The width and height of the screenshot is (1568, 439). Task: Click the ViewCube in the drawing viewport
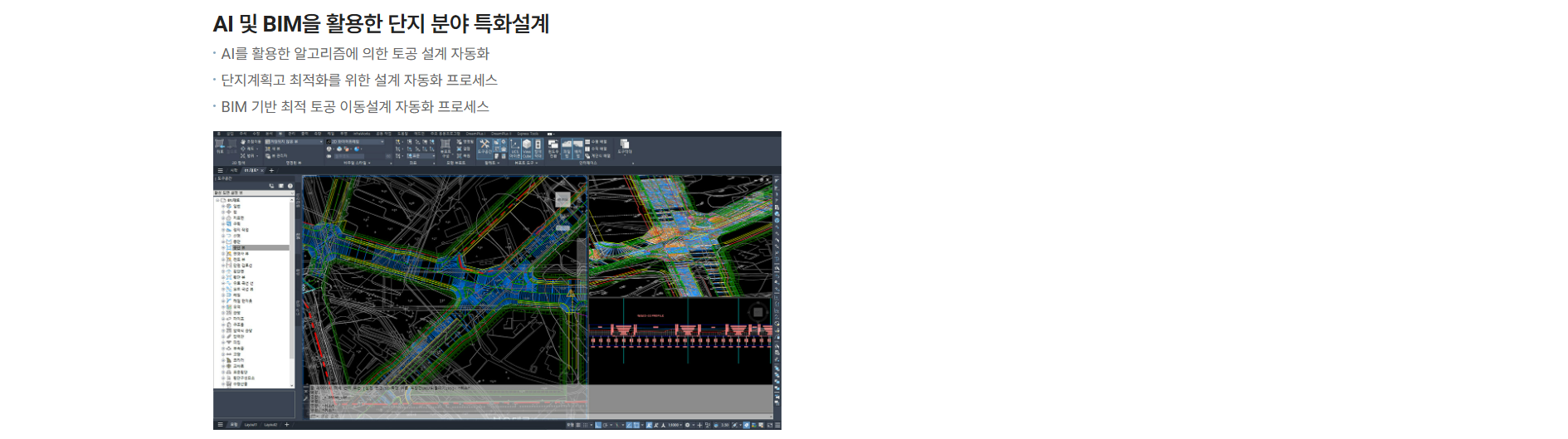(562, 199)
